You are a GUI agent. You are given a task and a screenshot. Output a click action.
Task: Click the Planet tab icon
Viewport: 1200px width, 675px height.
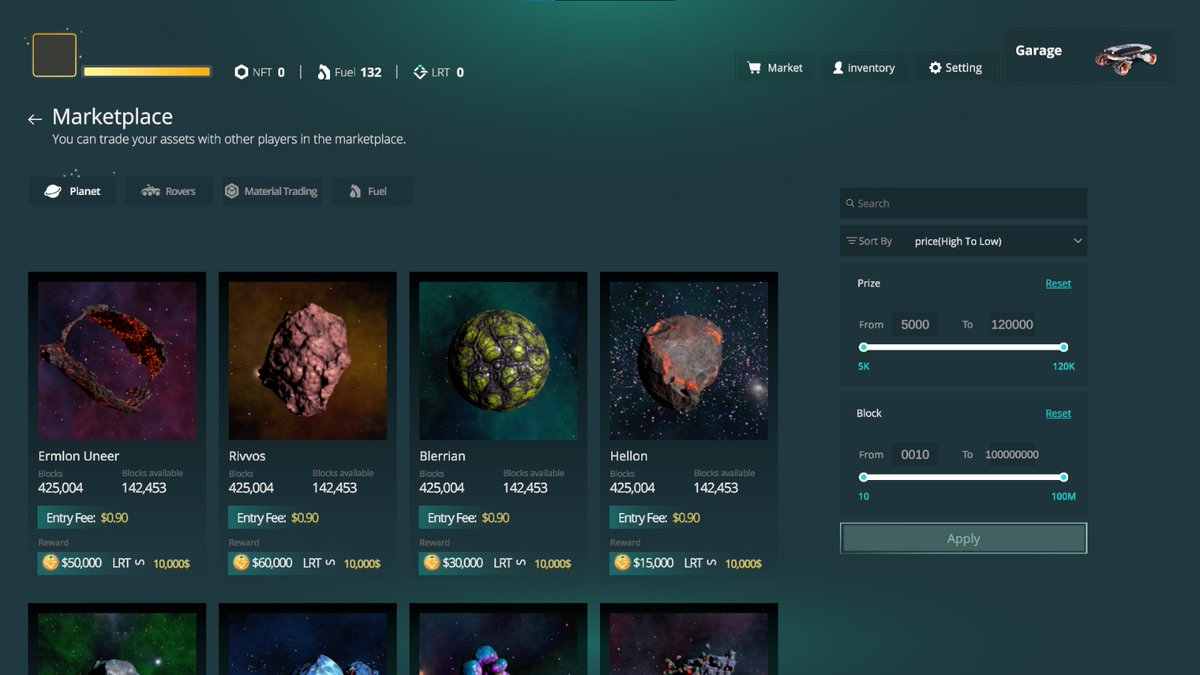[53, 191]
